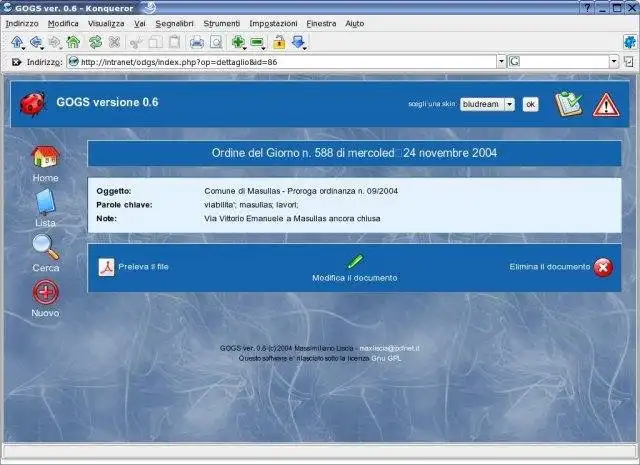Print the page with the printer icon
The image size is (640, 465).
click(x=197, y=42)
